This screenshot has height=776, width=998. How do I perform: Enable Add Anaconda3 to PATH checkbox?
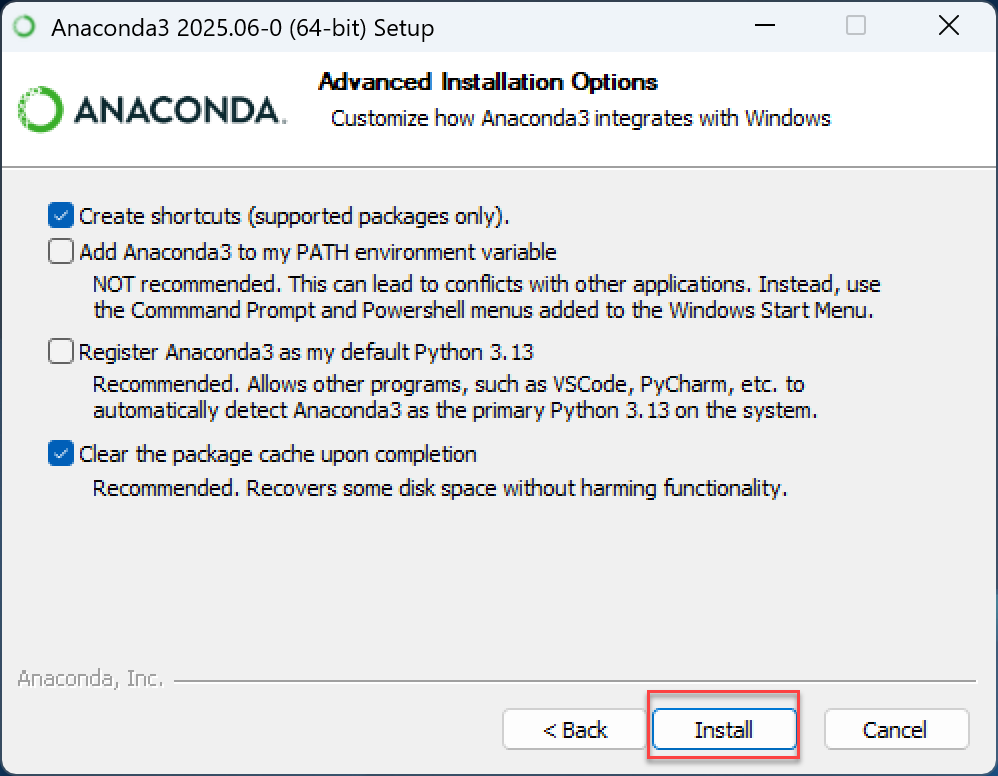click(x=60, y=251)
